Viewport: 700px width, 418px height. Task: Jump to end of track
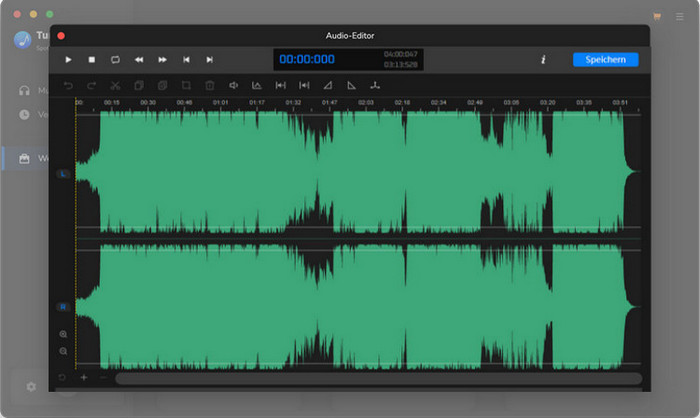pyautogui.click(x=209, y=59)
